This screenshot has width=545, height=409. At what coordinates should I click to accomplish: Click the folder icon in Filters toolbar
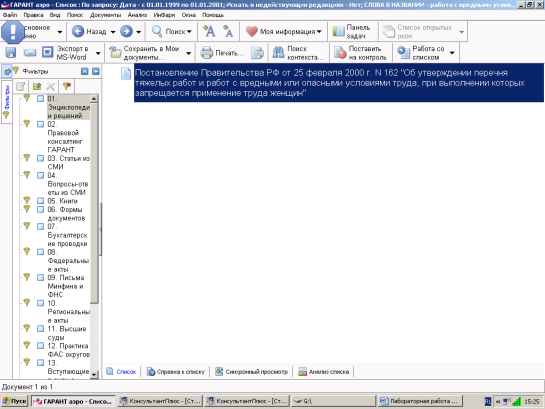(36, 86)
